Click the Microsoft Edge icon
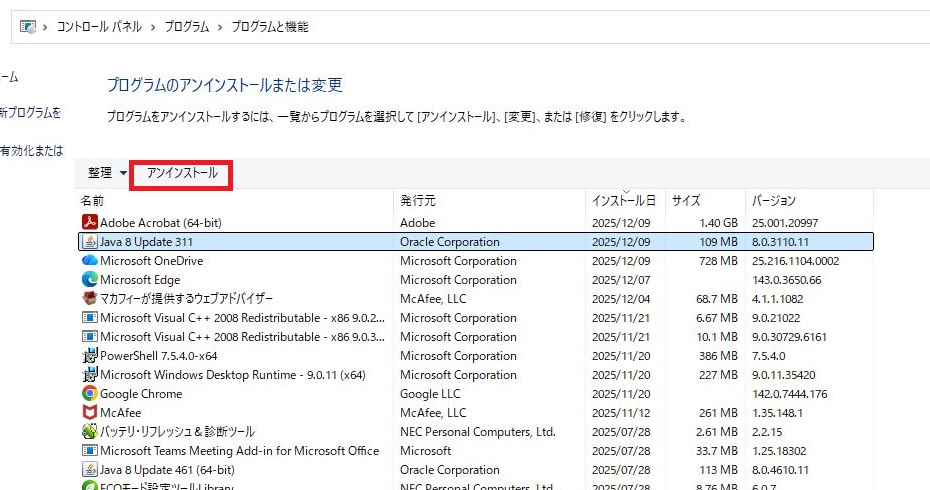This screenshot has width=930, height=490. [89, 280]
